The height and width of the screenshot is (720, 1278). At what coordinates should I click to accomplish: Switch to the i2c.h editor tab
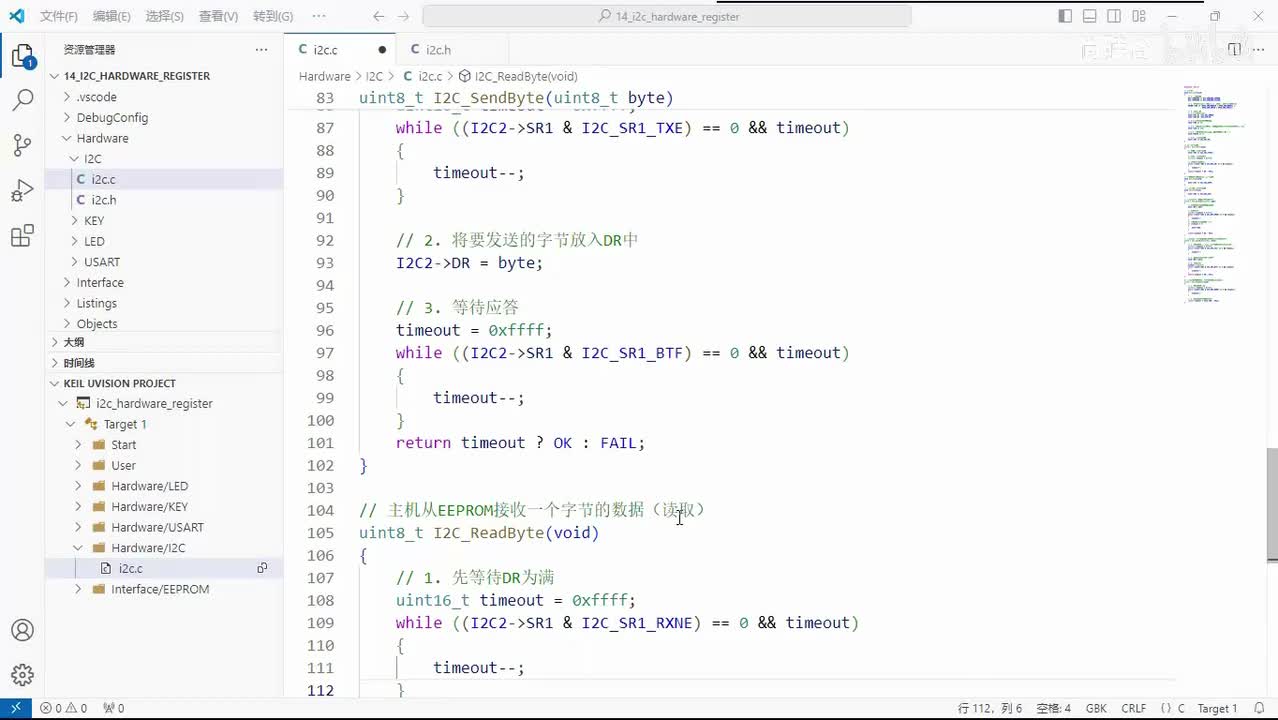click(438, 49)
